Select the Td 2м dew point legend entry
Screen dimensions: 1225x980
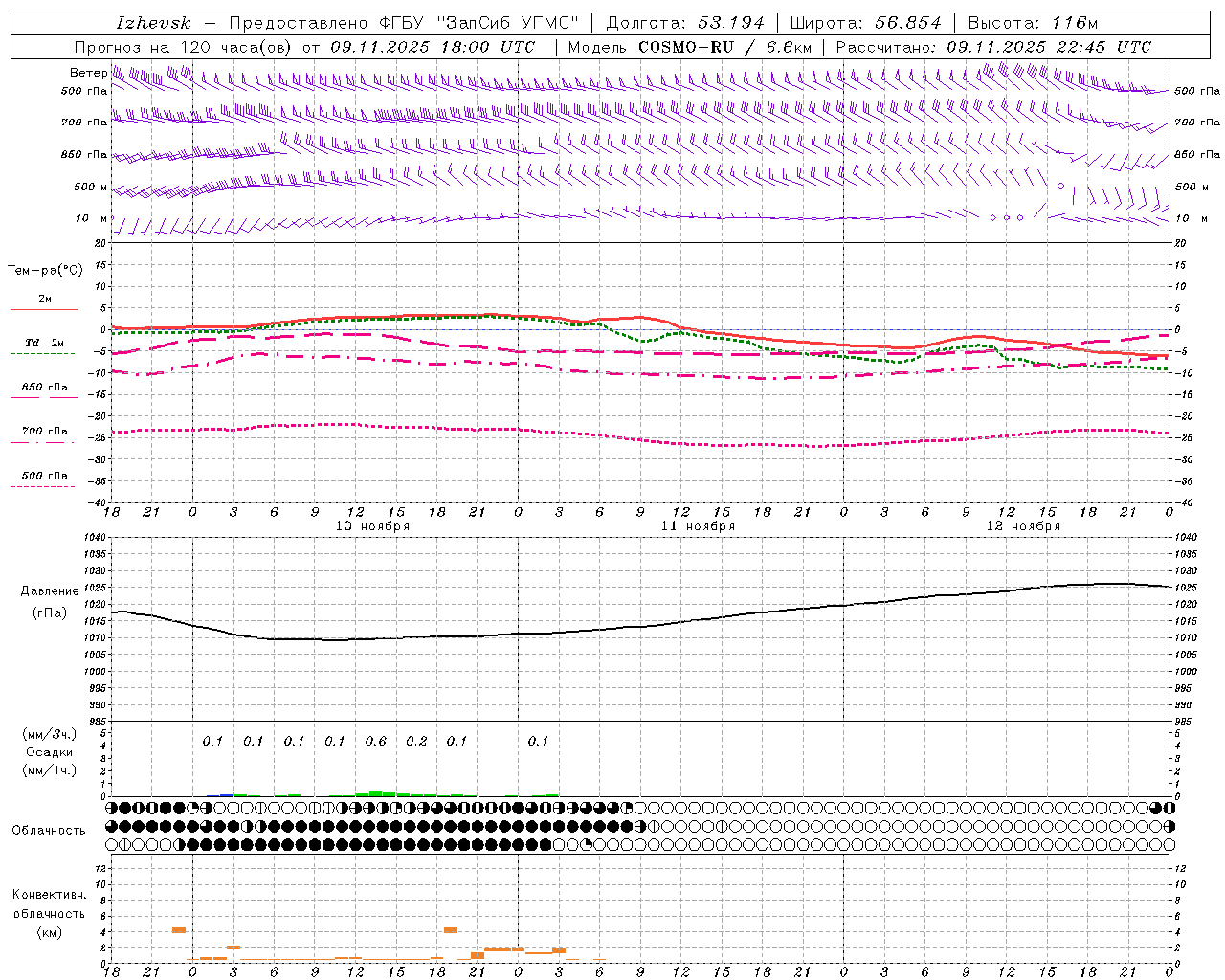pyautogui.click(x=44, y=344)
